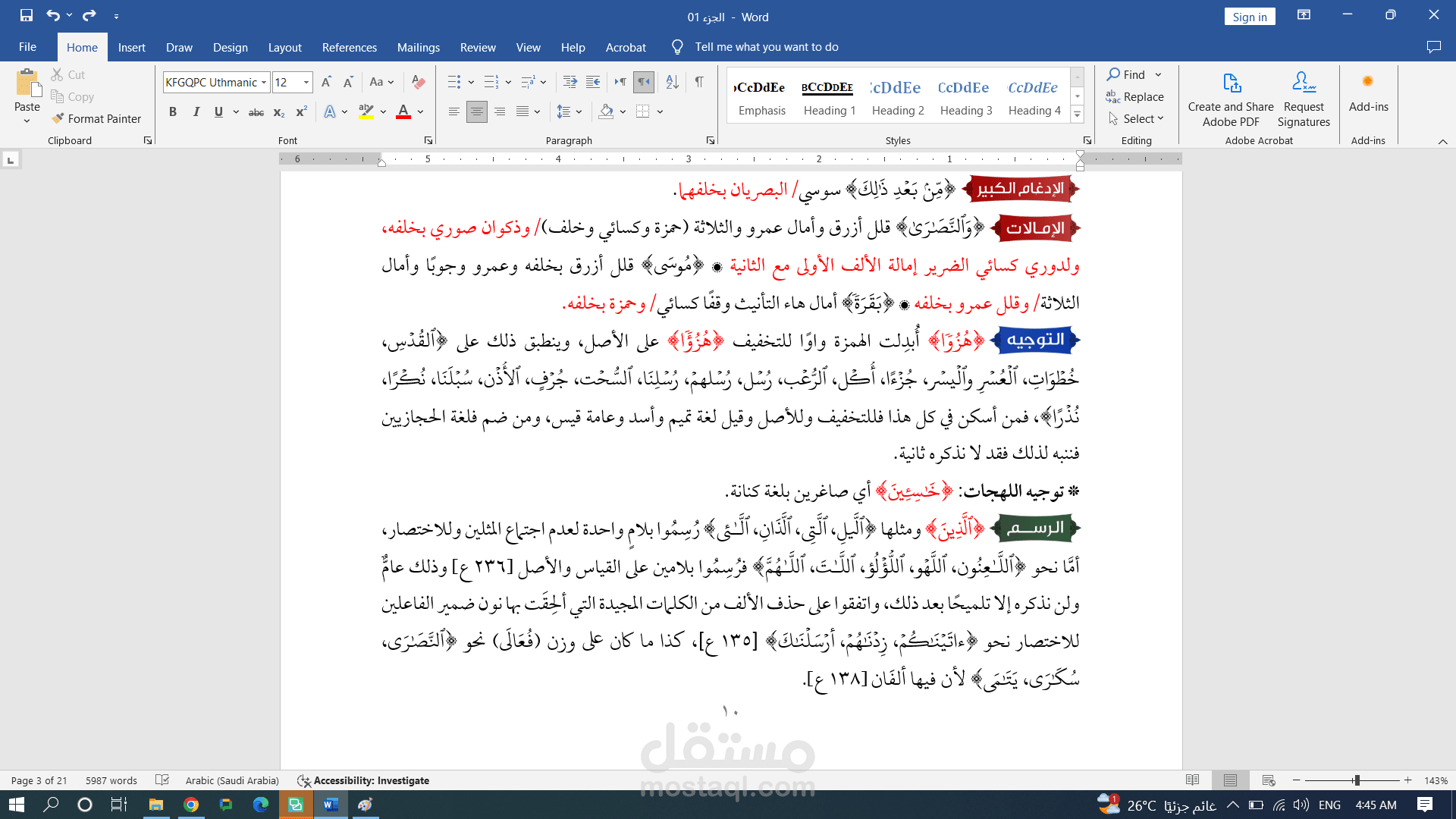Click the Sign in button
1456x819 pixels.
pyautogui.click(x=1249, y=17)
